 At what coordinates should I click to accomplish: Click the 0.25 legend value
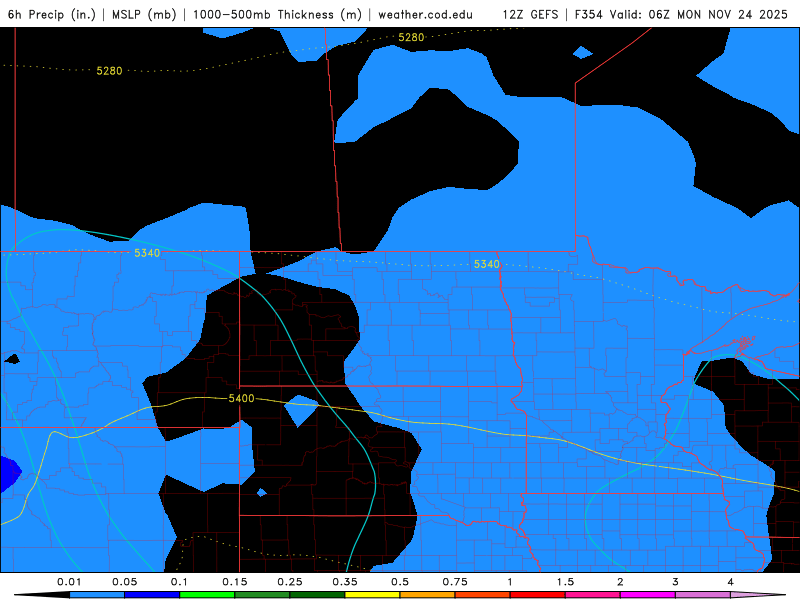click(x=290, y=582)
